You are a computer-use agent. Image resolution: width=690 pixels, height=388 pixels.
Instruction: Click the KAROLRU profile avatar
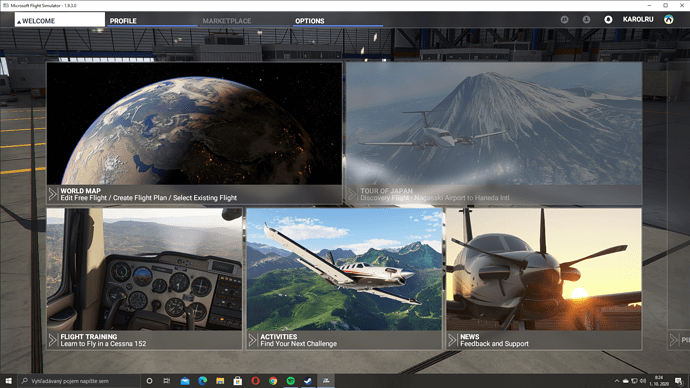668,19
